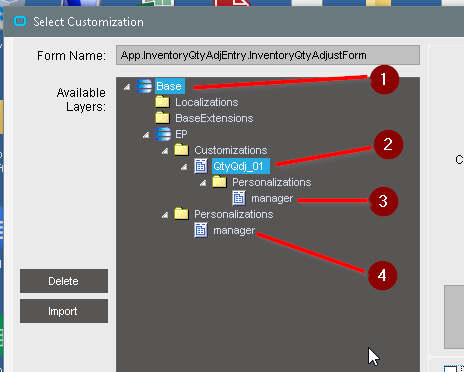Screen dimensions: 464x372
Task: Select manager personalization under EP Personalizations
Action: click(x=234, y=230)
